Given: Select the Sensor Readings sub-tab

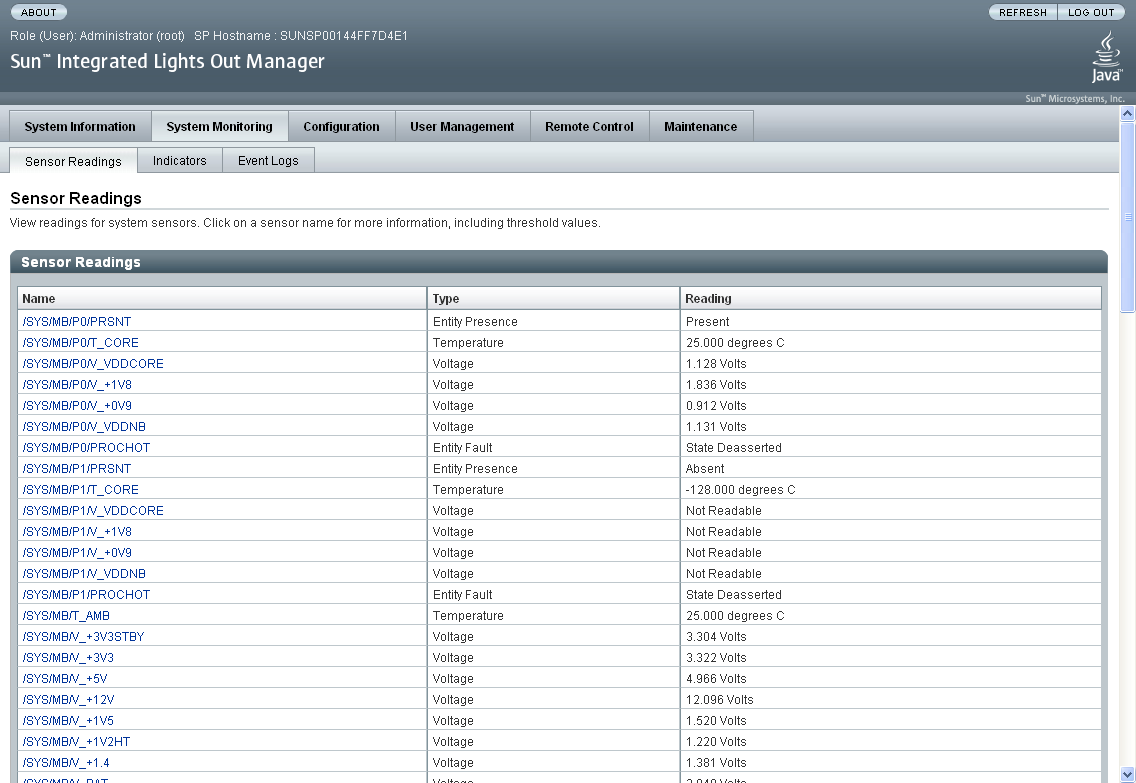Looking at the screenshot, I should 73,162.
